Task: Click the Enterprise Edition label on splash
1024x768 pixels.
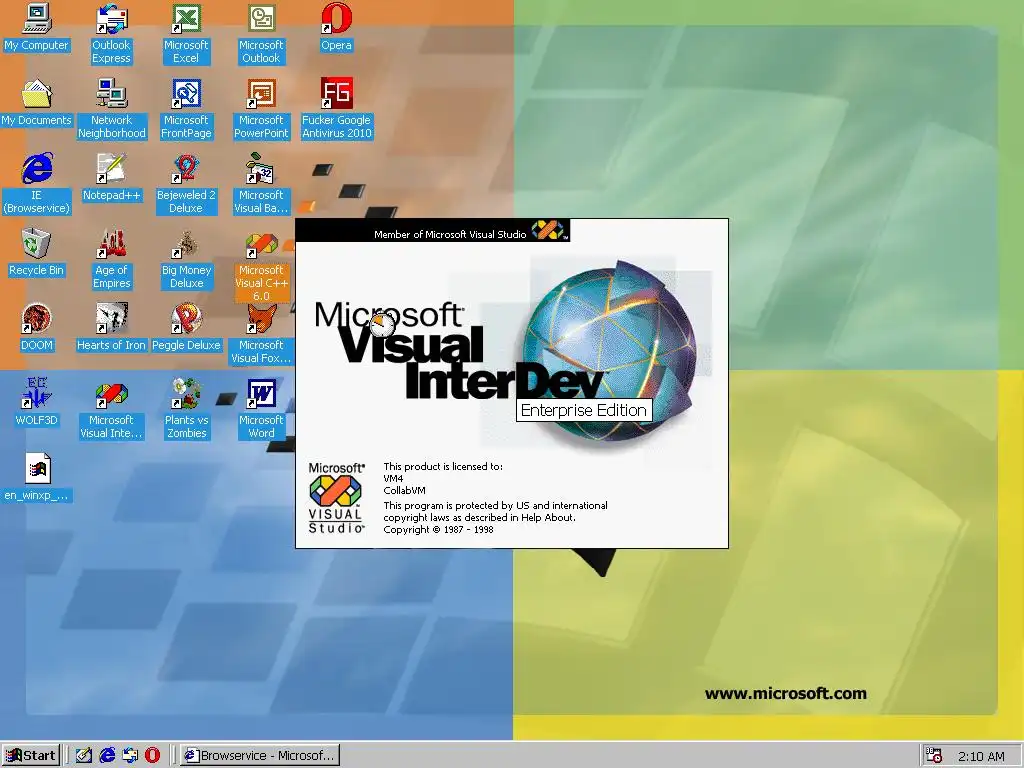Action: click(584, 410)
